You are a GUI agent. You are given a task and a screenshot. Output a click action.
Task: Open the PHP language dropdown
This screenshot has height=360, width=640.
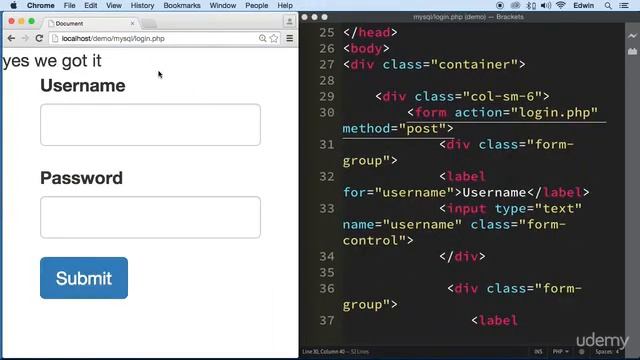click(x=560, y=352)
